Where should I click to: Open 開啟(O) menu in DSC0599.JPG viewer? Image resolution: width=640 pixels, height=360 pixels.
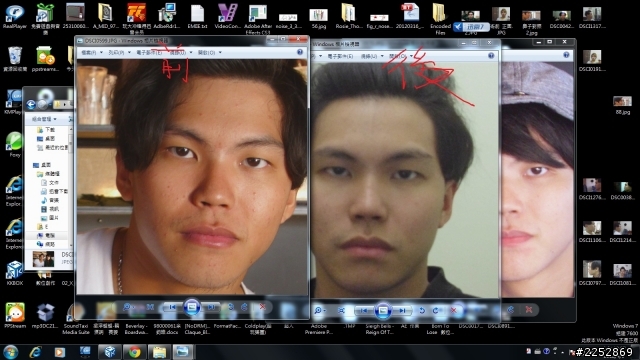[207, 53]
